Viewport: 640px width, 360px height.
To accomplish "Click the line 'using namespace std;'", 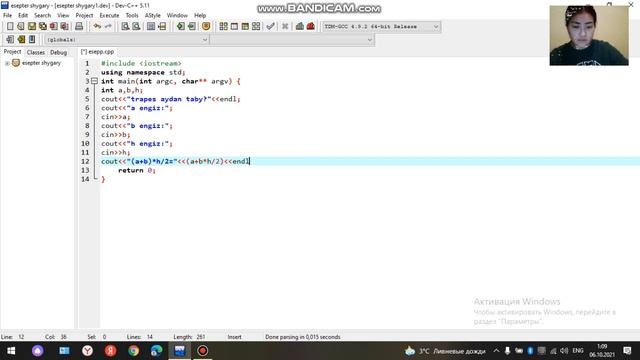I will (143, 72).
